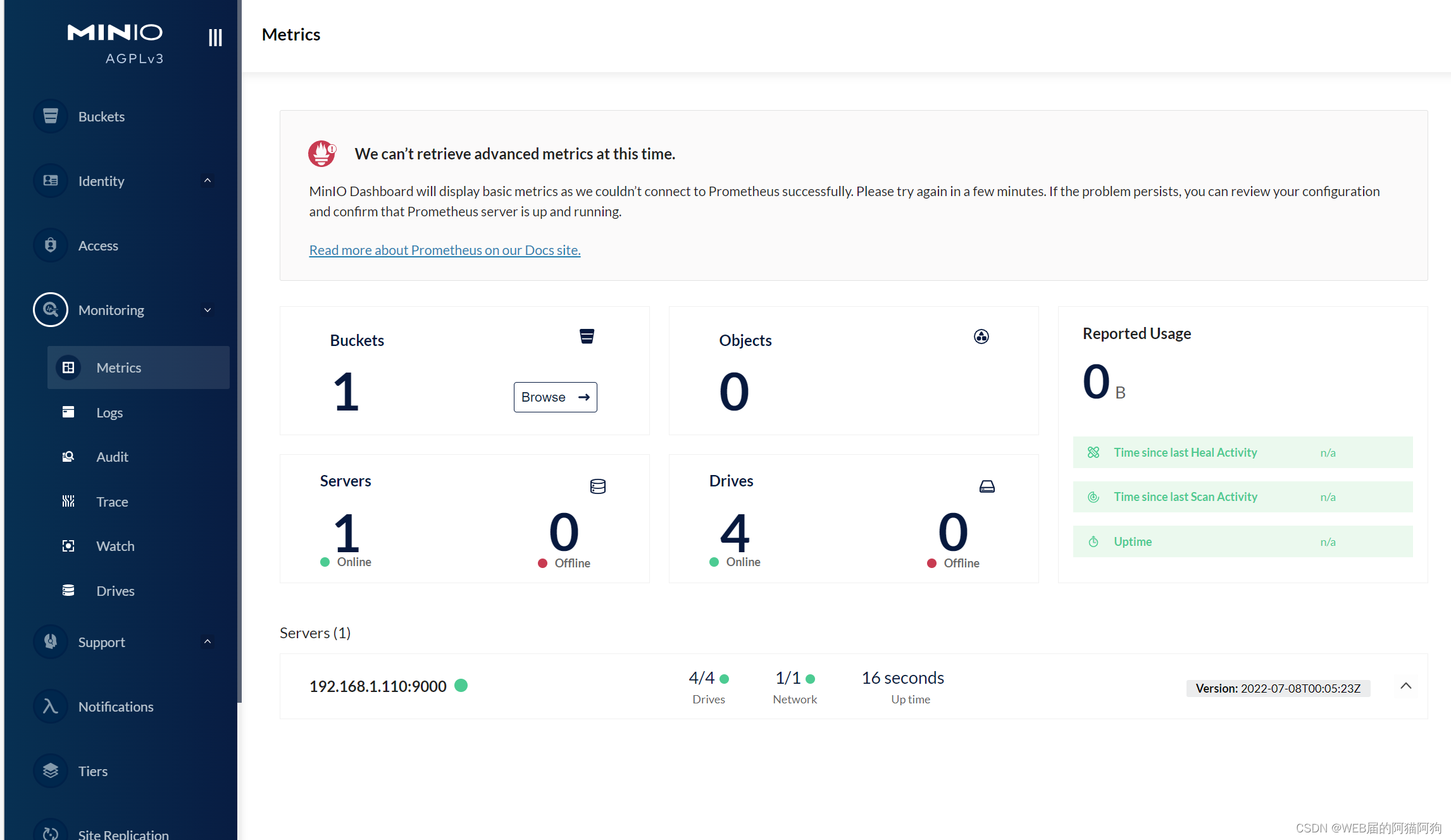The image size is (1451, 840).
Task: Click the 4/4 Drives status
Action: click(x=709, y=687)
